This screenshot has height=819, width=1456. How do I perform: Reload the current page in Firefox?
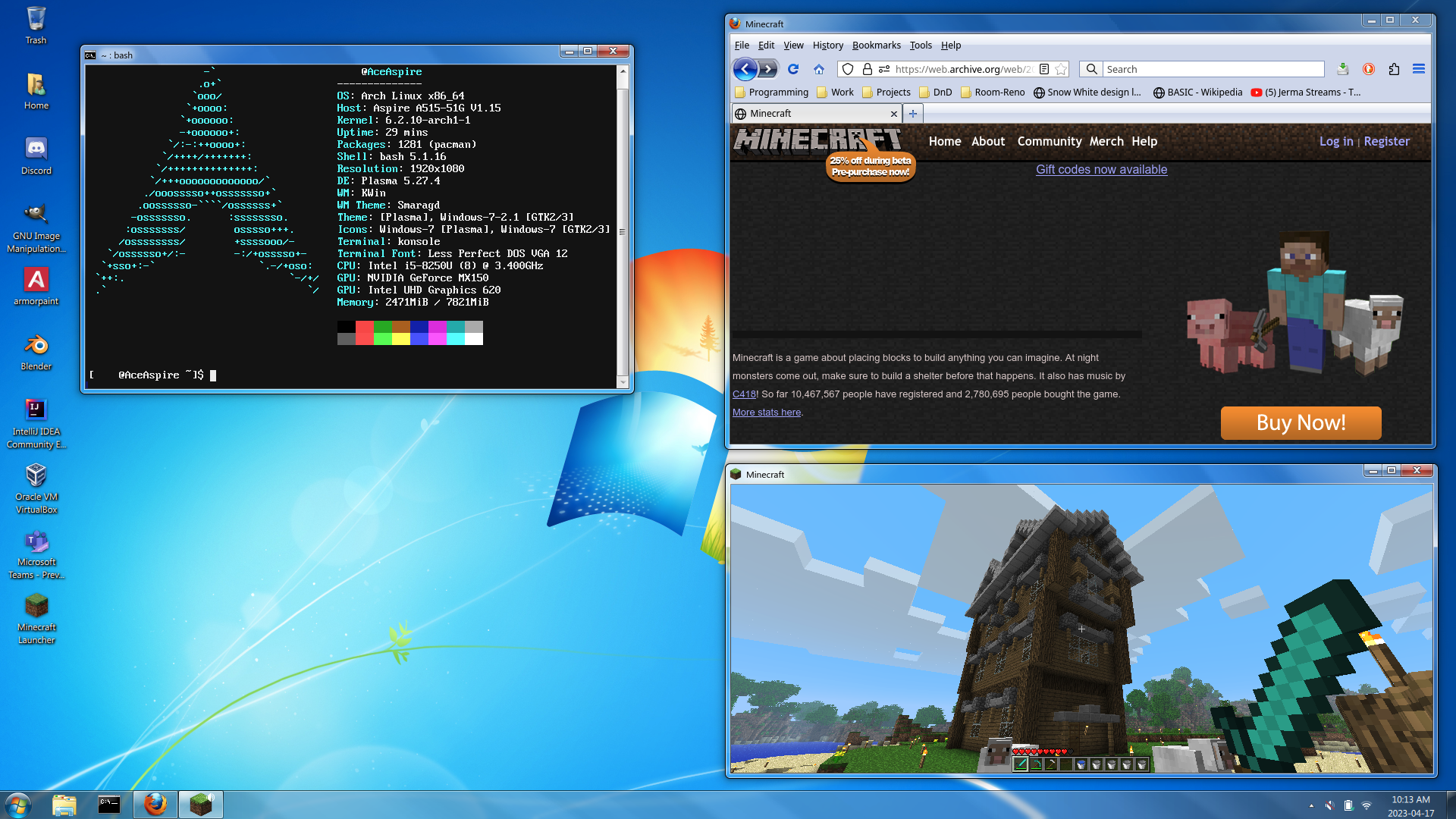793,69
